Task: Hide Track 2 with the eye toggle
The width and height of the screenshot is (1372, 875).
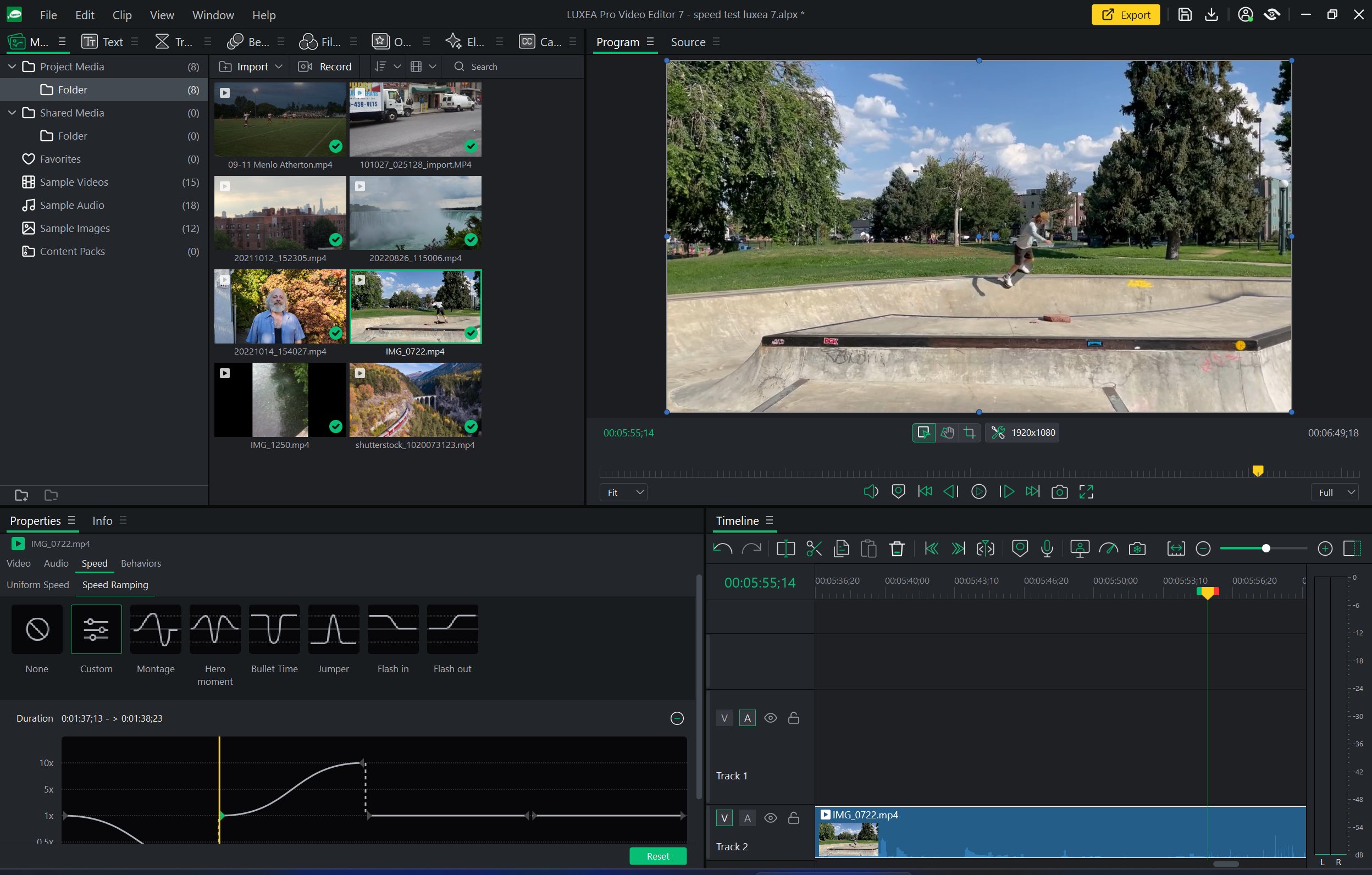Action: point(770,817)
